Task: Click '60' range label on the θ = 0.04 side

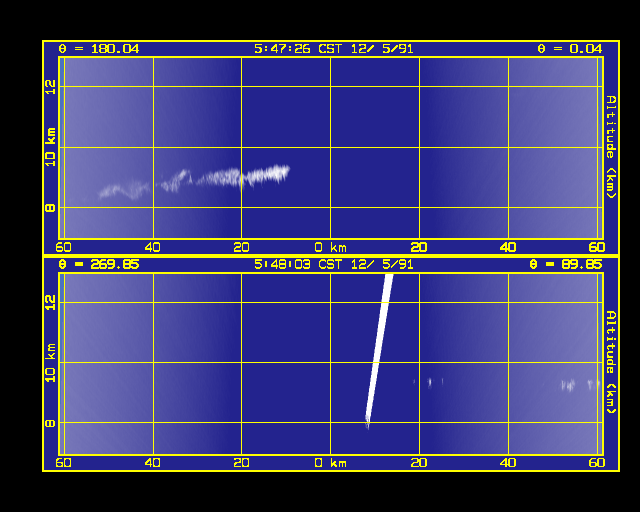Action: (x=597, y=247)
